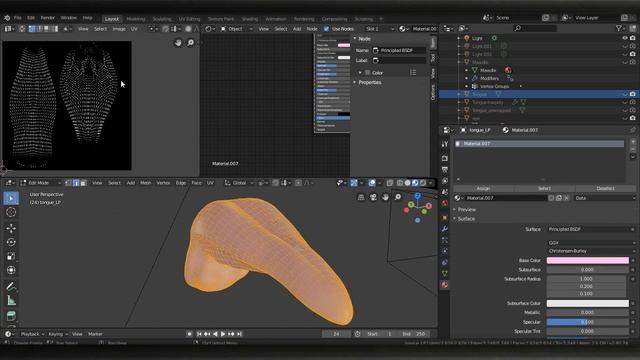
Task: Switch to face select mode
Action: [83, 183]
